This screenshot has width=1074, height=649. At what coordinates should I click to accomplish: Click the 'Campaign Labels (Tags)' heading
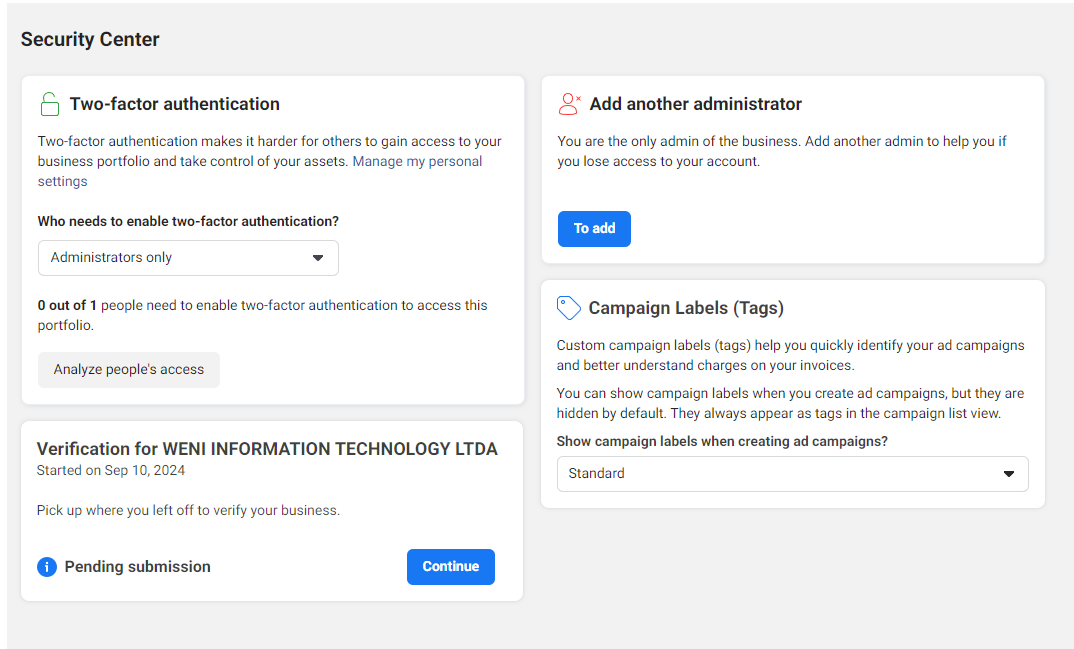tap(686, 308)
